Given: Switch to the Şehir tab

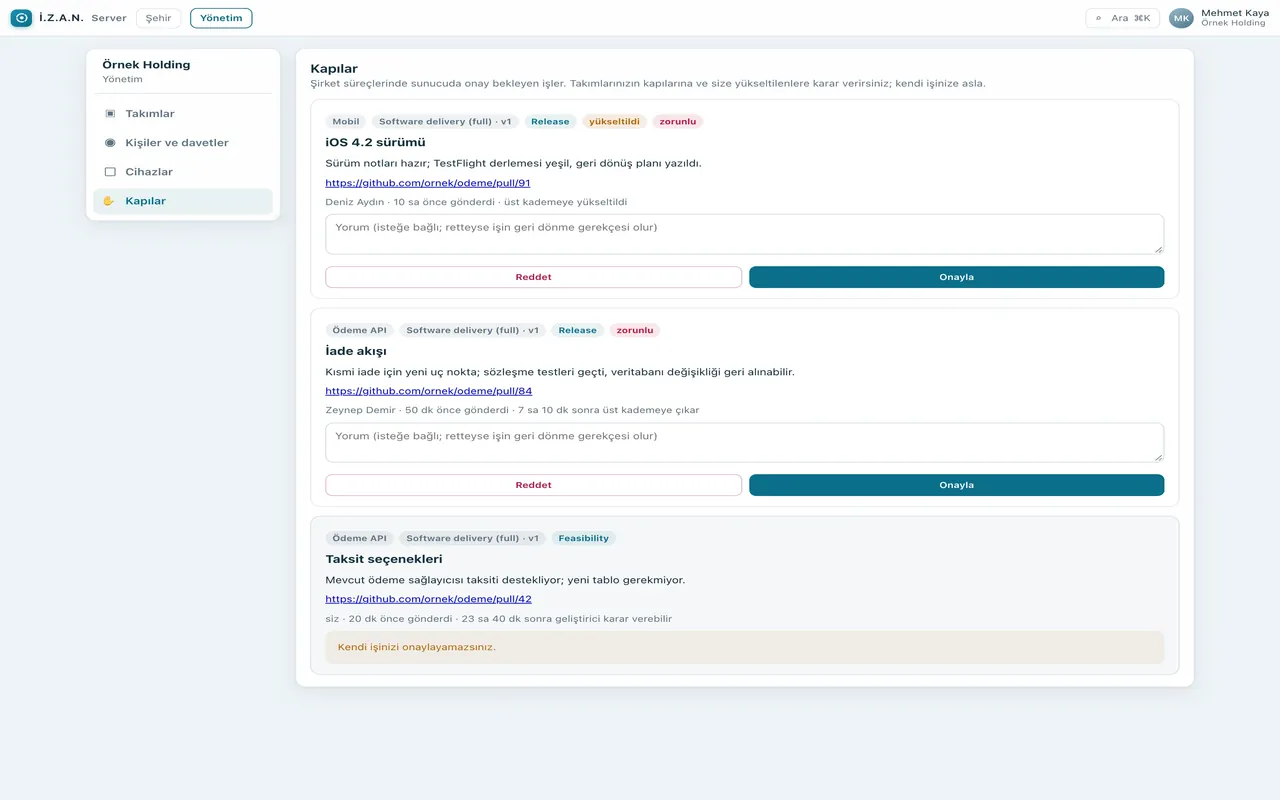Looking at the screenshot, I should [158, 18].
